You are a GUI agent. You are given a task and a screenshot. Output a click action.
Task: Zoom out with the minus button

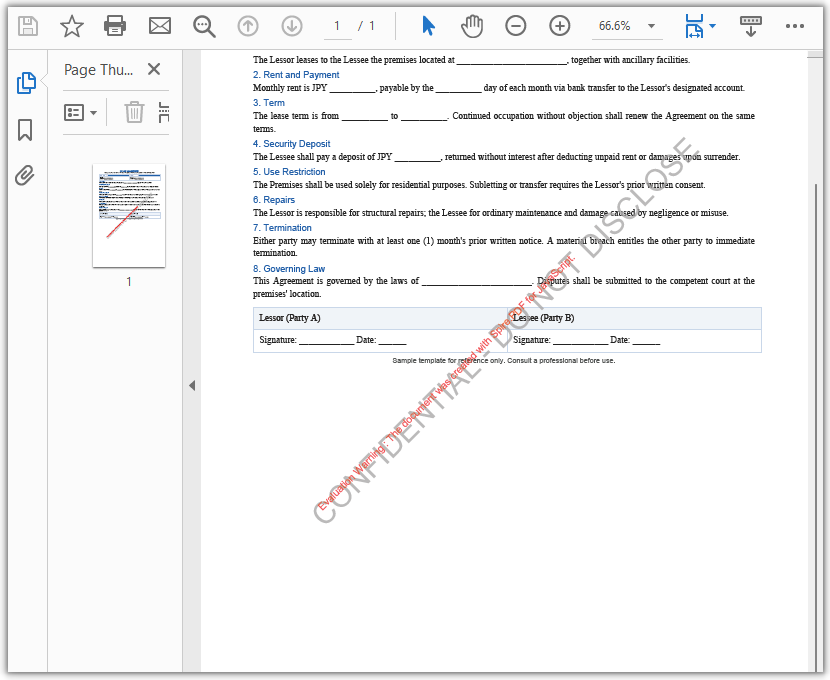(516, 26)
